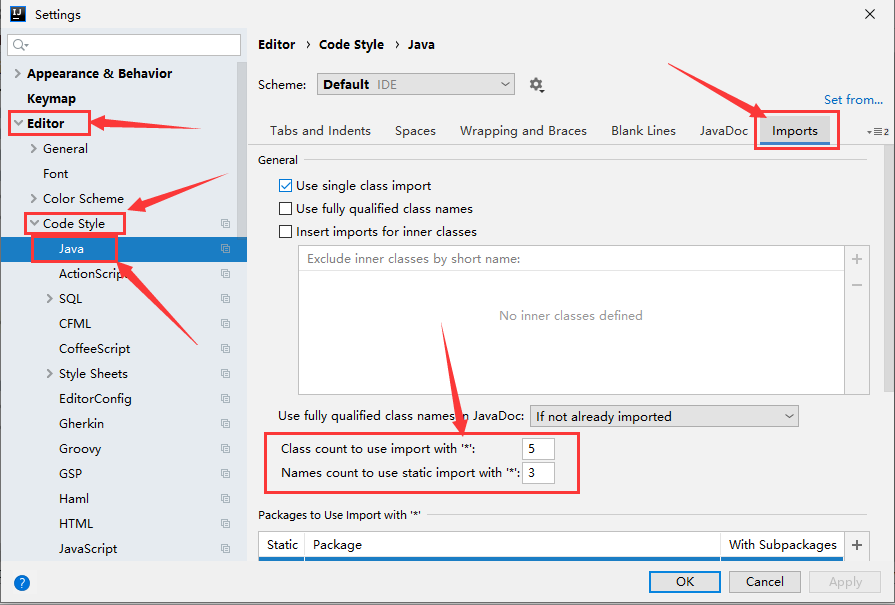Add an excluded inner class entry
The height and width of the screenshot is (605, 895).
pyautogui.click(x=857, y=259)
